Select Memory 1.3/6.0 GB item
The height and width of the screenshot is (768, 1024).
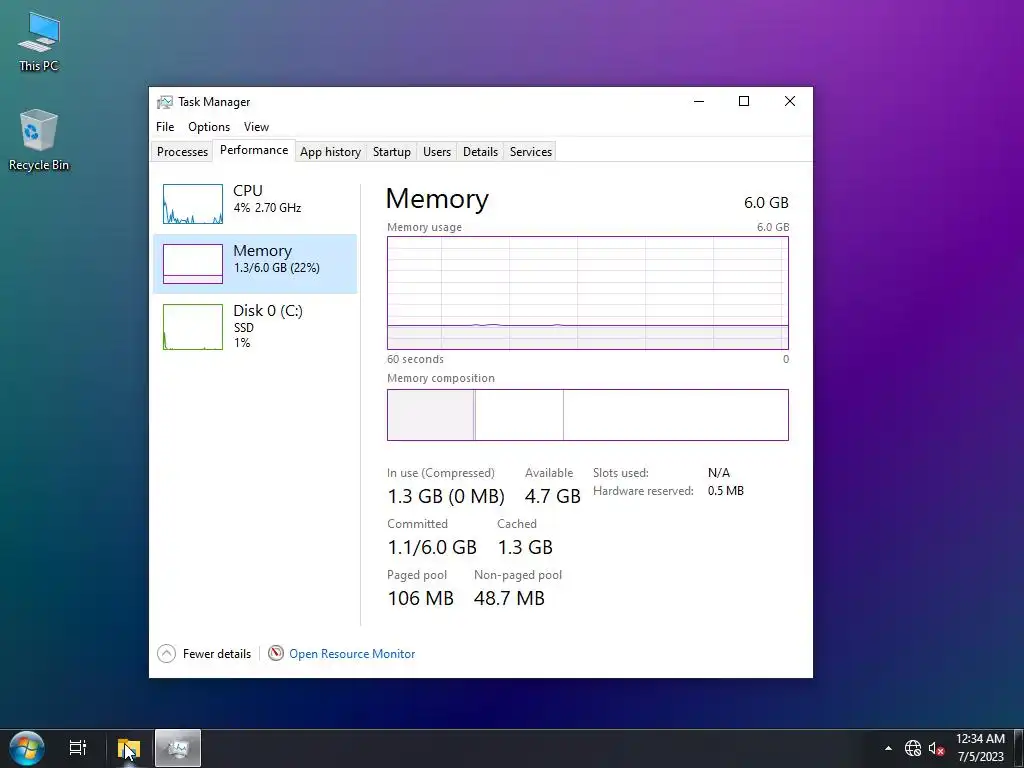(x=255, y=264)
